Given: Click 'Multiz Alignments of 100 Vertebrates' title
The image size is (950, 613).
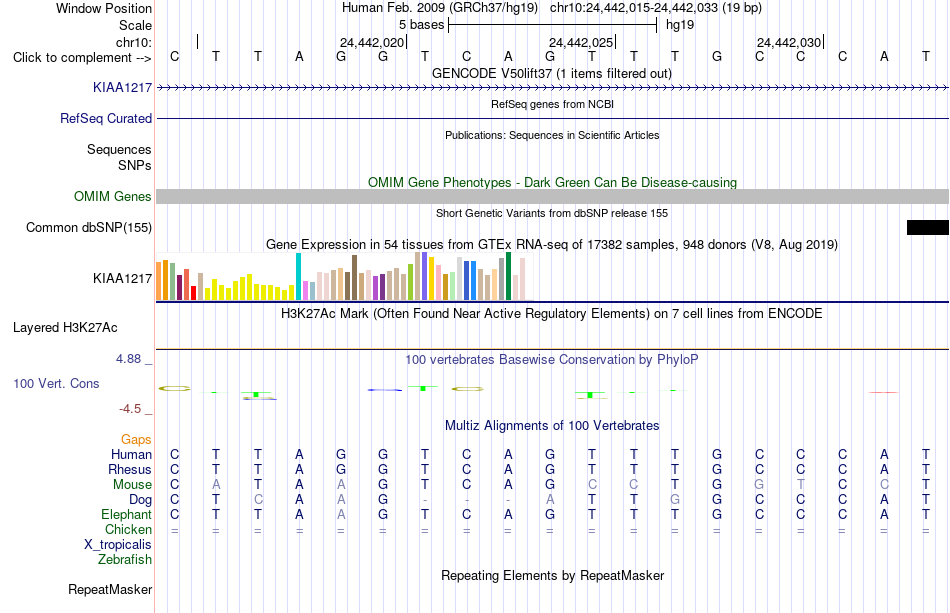Looking at the screenshot, I should coord(552,426).
